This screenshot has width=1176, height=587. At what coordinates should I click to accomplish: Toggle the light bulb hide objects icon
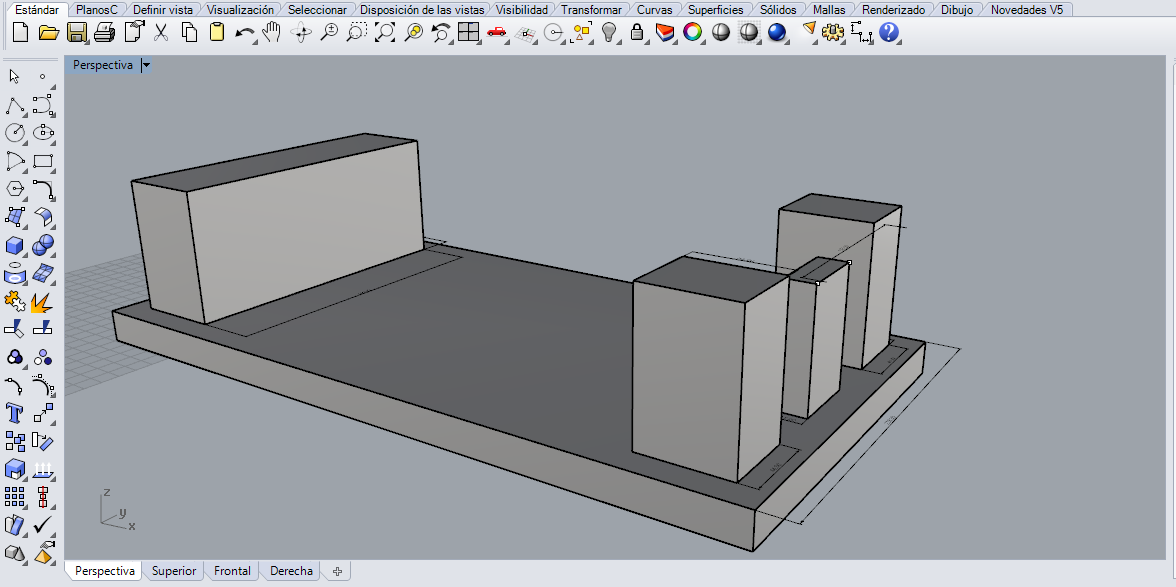point(609,33)
